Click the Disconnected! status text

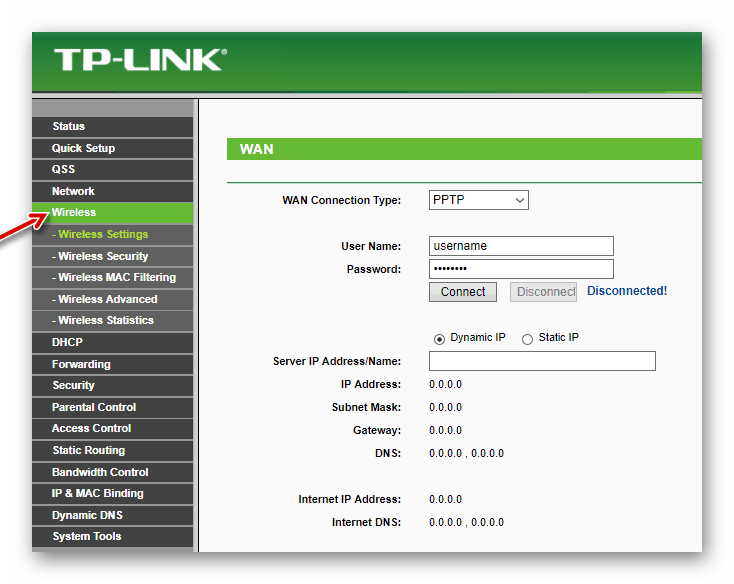pyautogui.click(x=627, y=291)
